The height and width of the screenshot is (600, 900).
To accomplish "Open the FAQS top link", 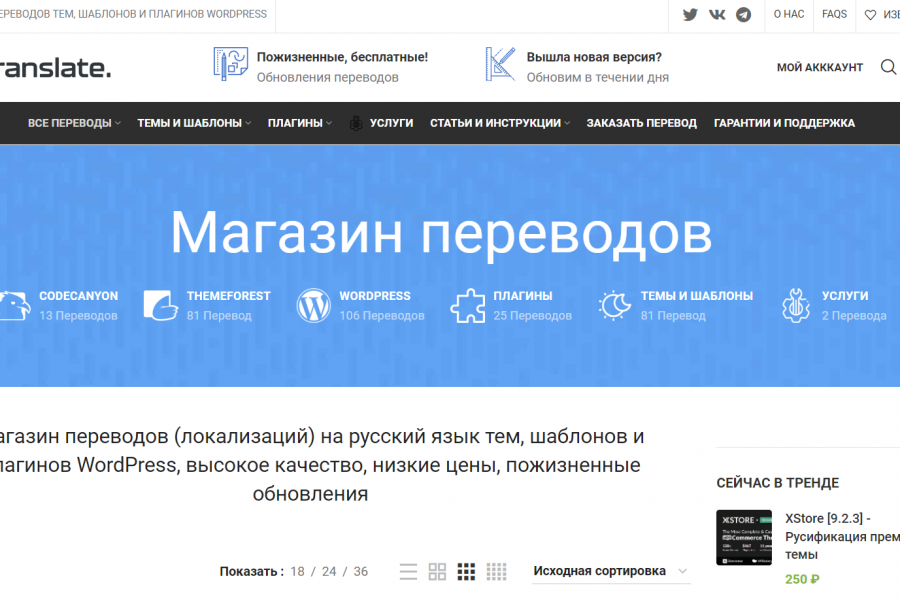I will [834, 14].
